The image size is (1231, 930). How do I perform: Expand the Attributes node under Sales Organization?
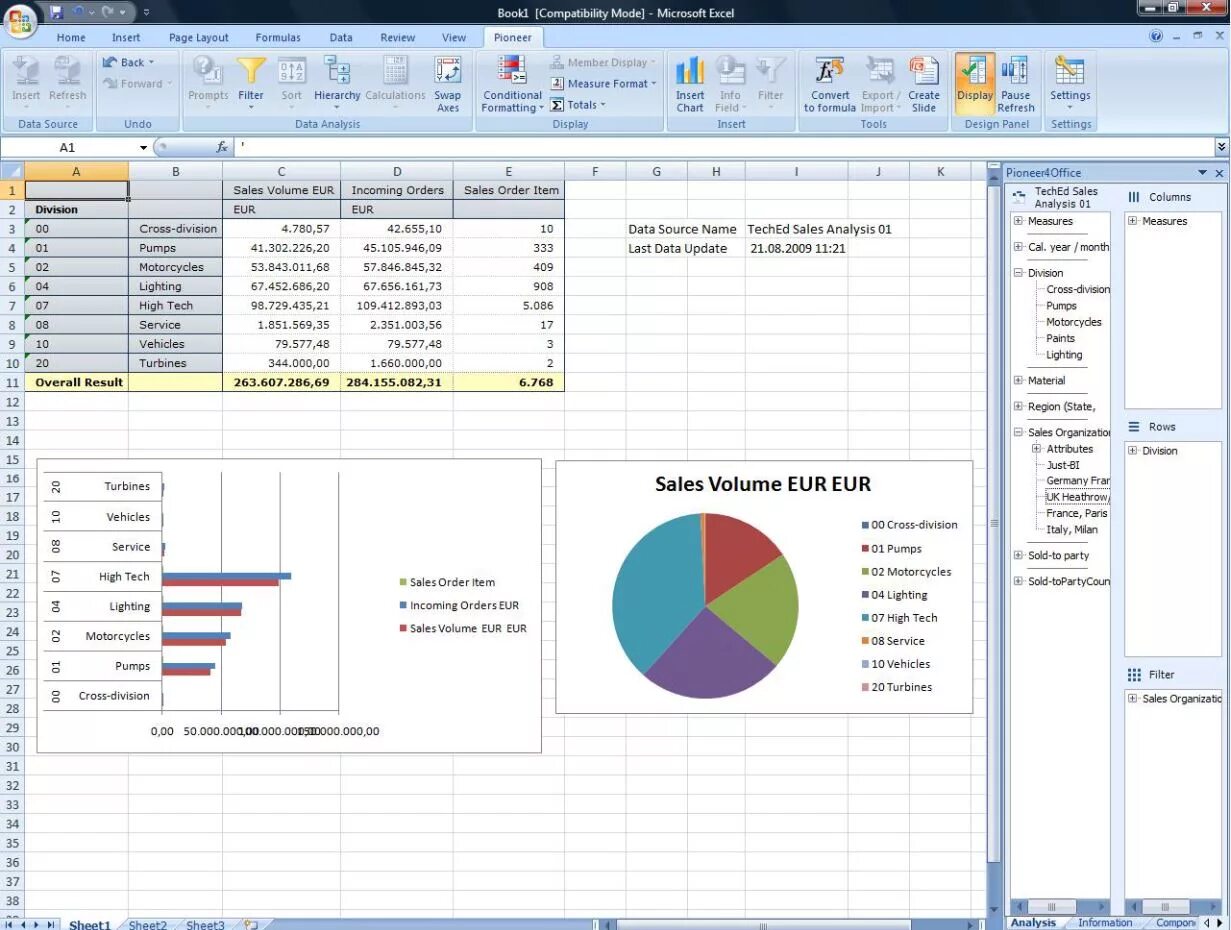click(1037, 449)
